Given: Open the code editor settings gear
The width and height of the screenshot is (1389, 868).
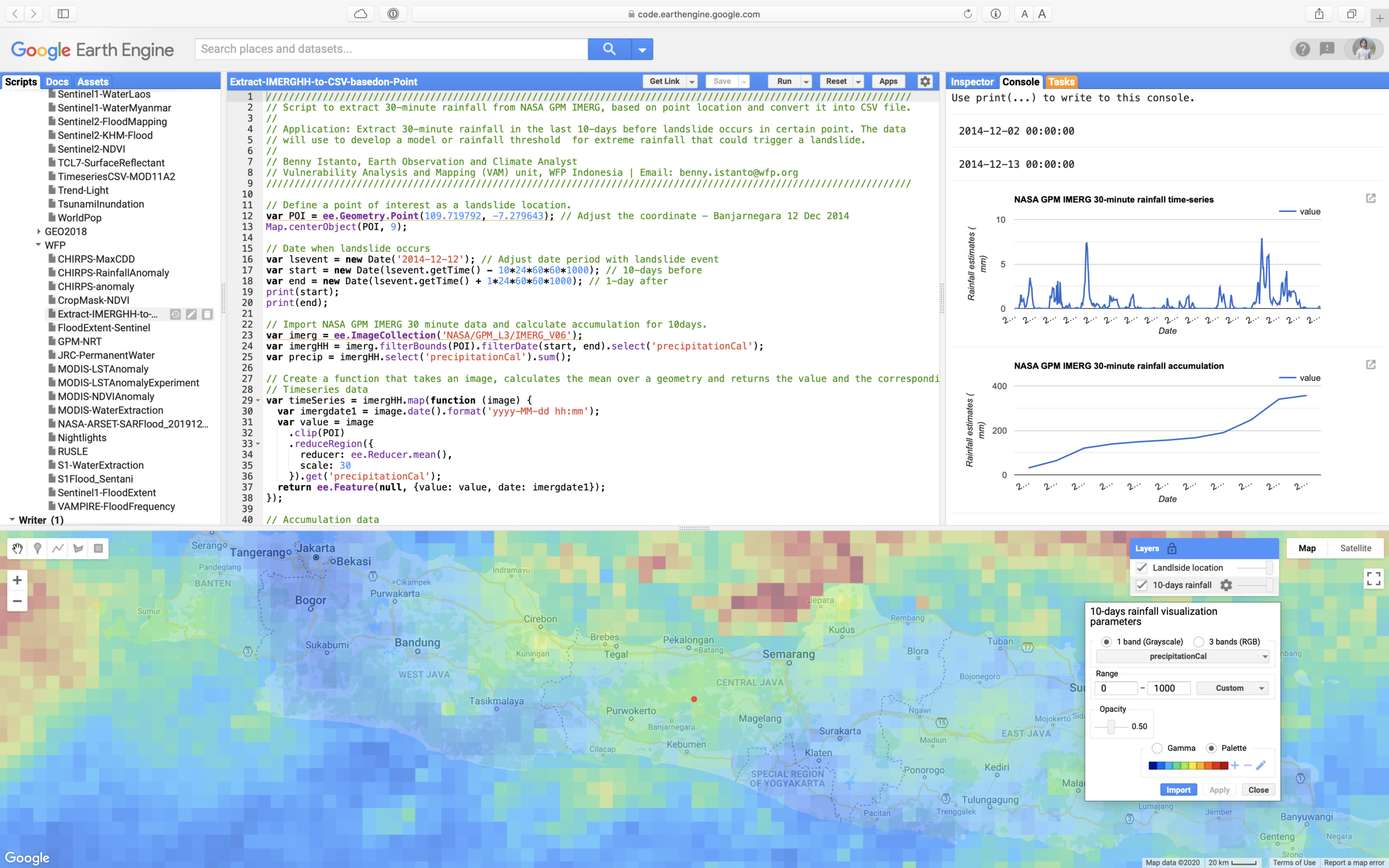Looking at the screenshot, I should [x=925, y=81].
